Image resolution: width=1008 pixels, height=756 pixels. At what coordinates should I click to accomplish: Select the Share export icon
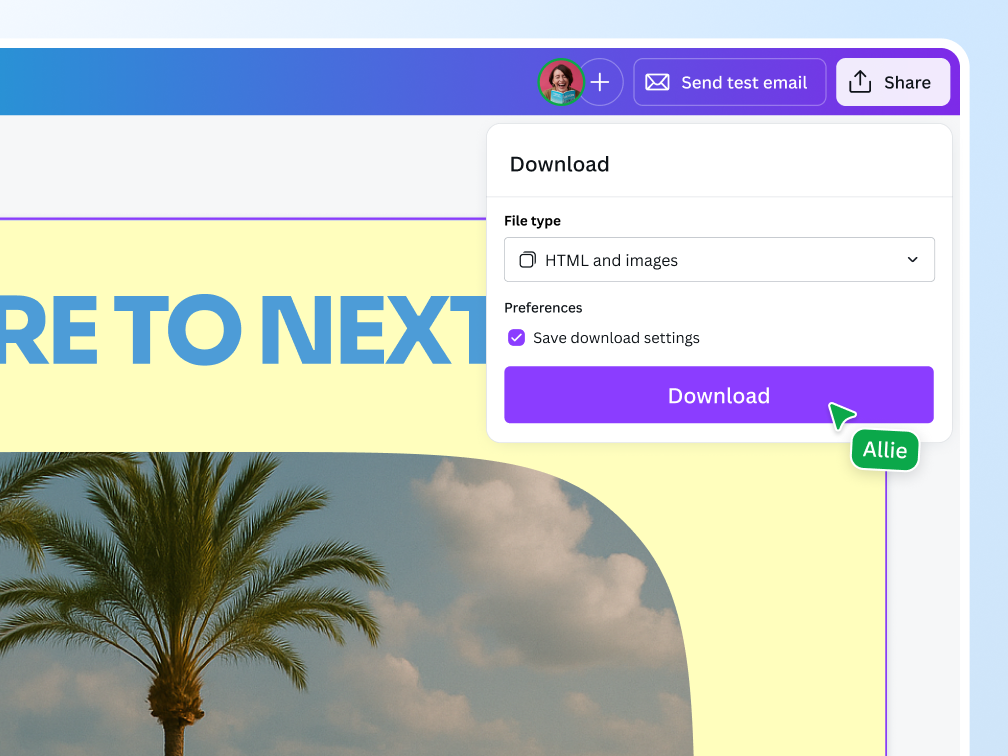tap(860, 82)
